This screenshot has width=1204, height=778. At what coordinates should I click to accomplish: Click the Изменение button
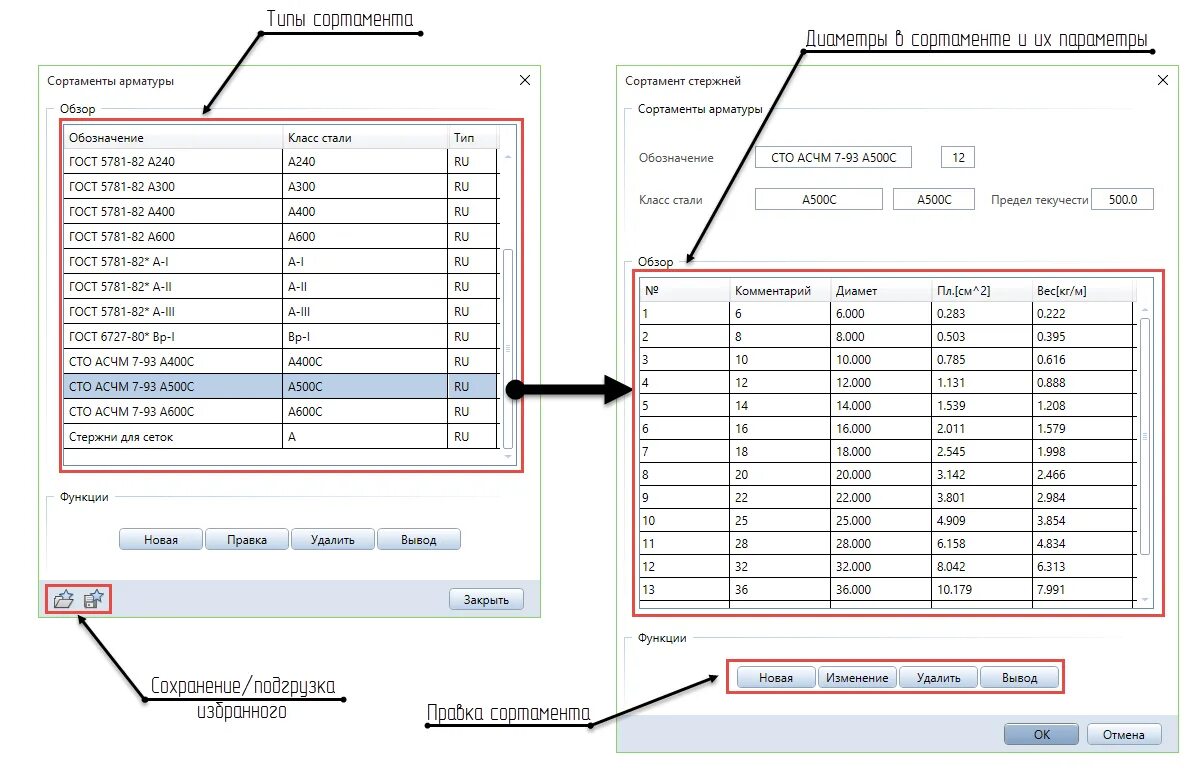(857, 678)
